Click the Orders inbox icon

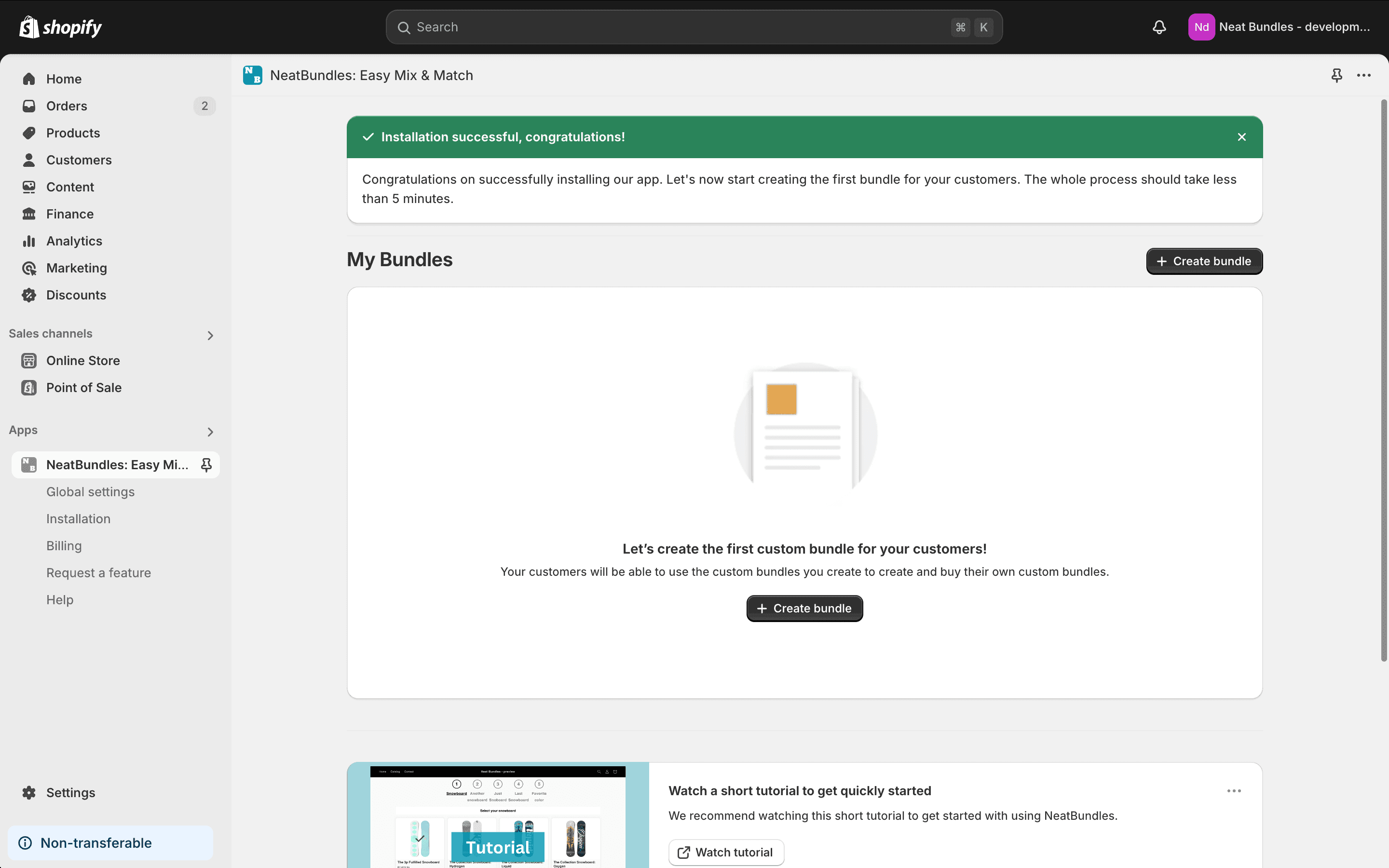29,106
